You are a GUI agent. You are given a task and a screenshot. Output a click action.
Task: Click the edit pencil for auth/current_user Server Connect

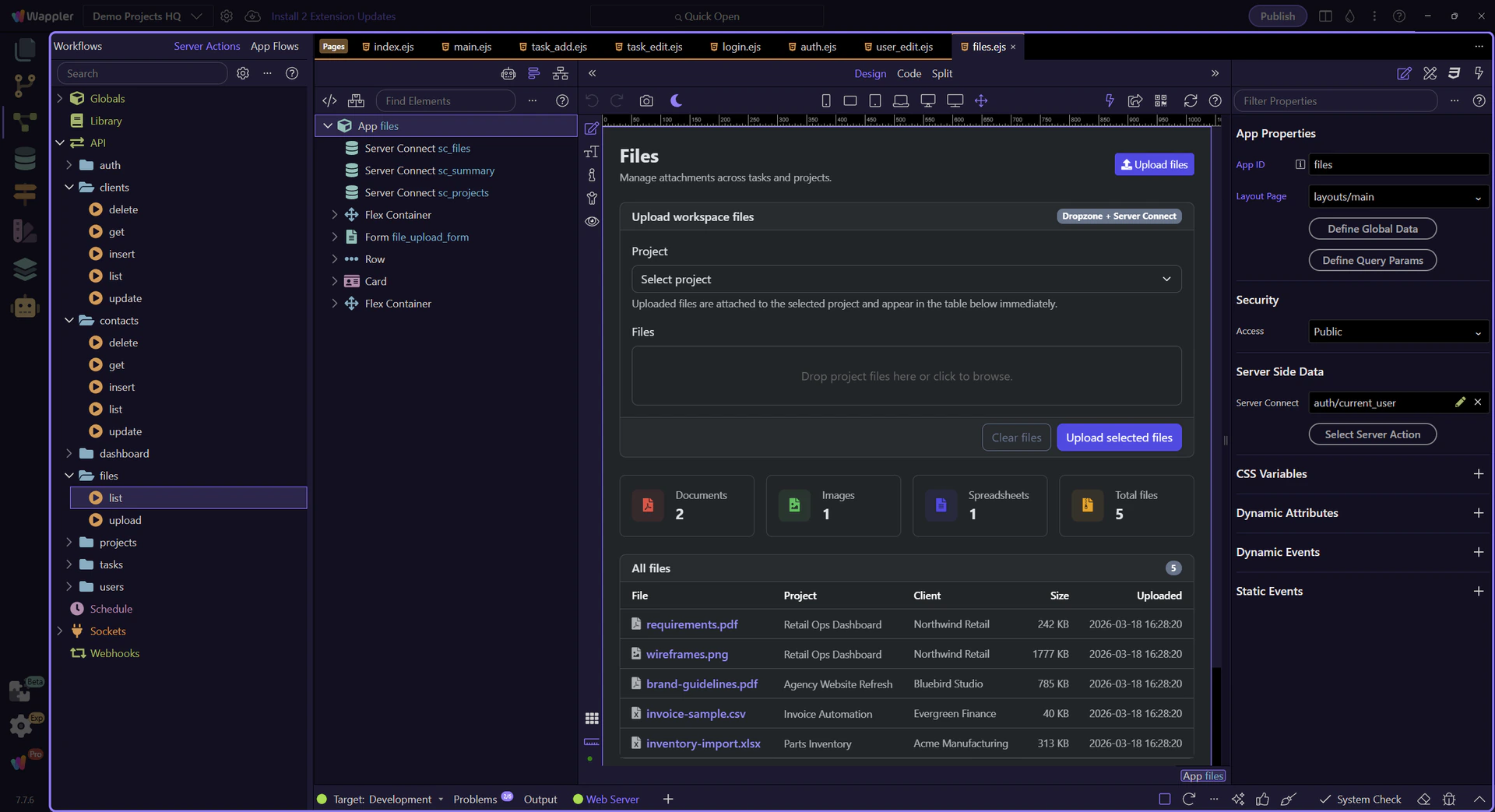tap(1460, 402)
